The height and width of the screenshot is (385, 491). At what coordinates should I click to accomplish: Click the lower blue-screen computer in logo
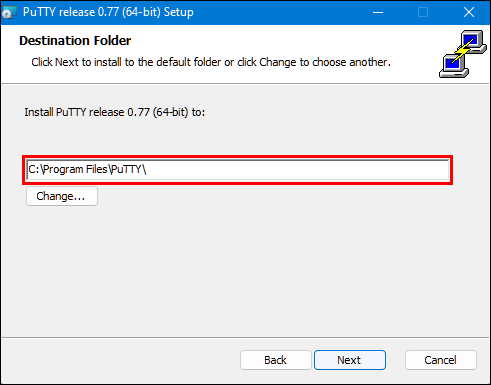[x=454, y=66]
